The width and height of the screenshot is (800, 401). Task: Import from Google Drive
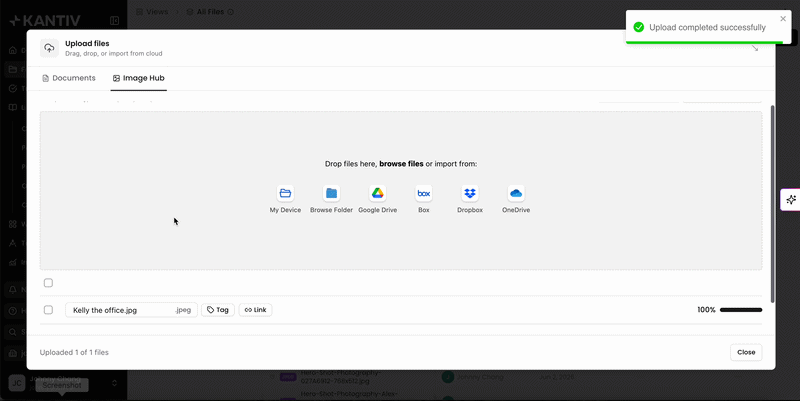click(378, 193)
